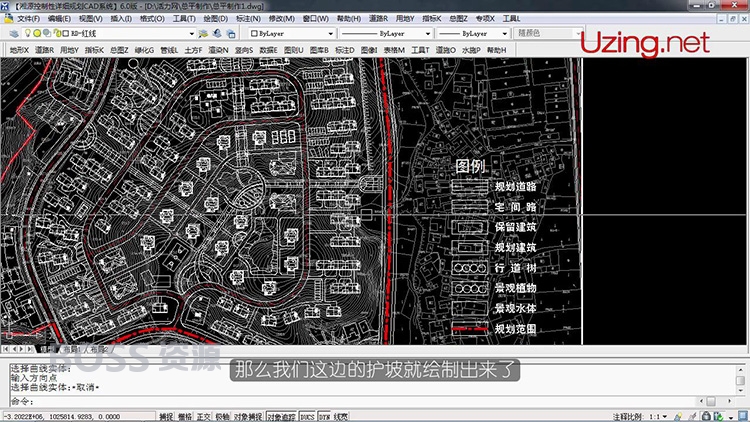Open the 修改(M) menu
Image resolution: width=750 pixels, height=422 pixels.
point(282,19)
